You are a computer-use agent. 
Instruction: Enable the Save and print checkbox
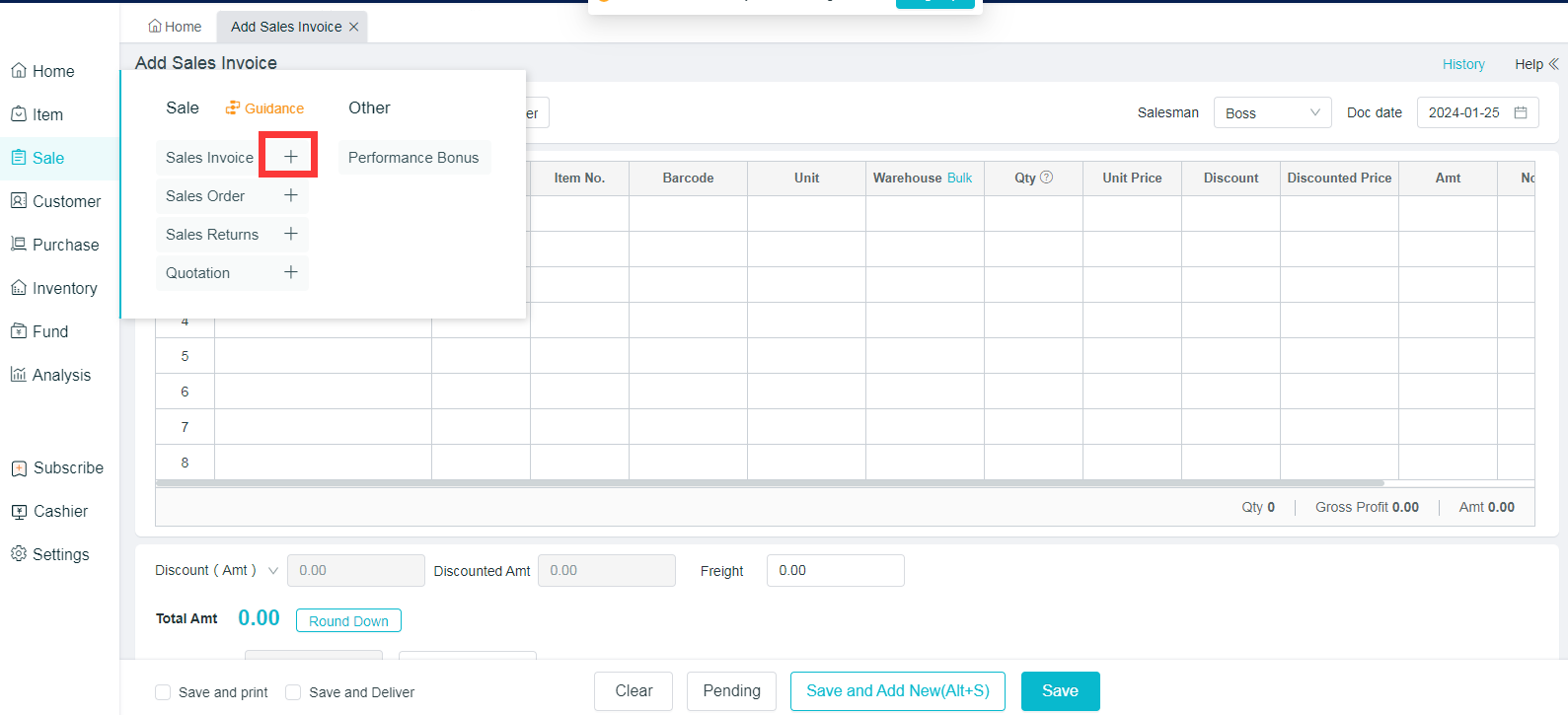[x=163, y=692]
